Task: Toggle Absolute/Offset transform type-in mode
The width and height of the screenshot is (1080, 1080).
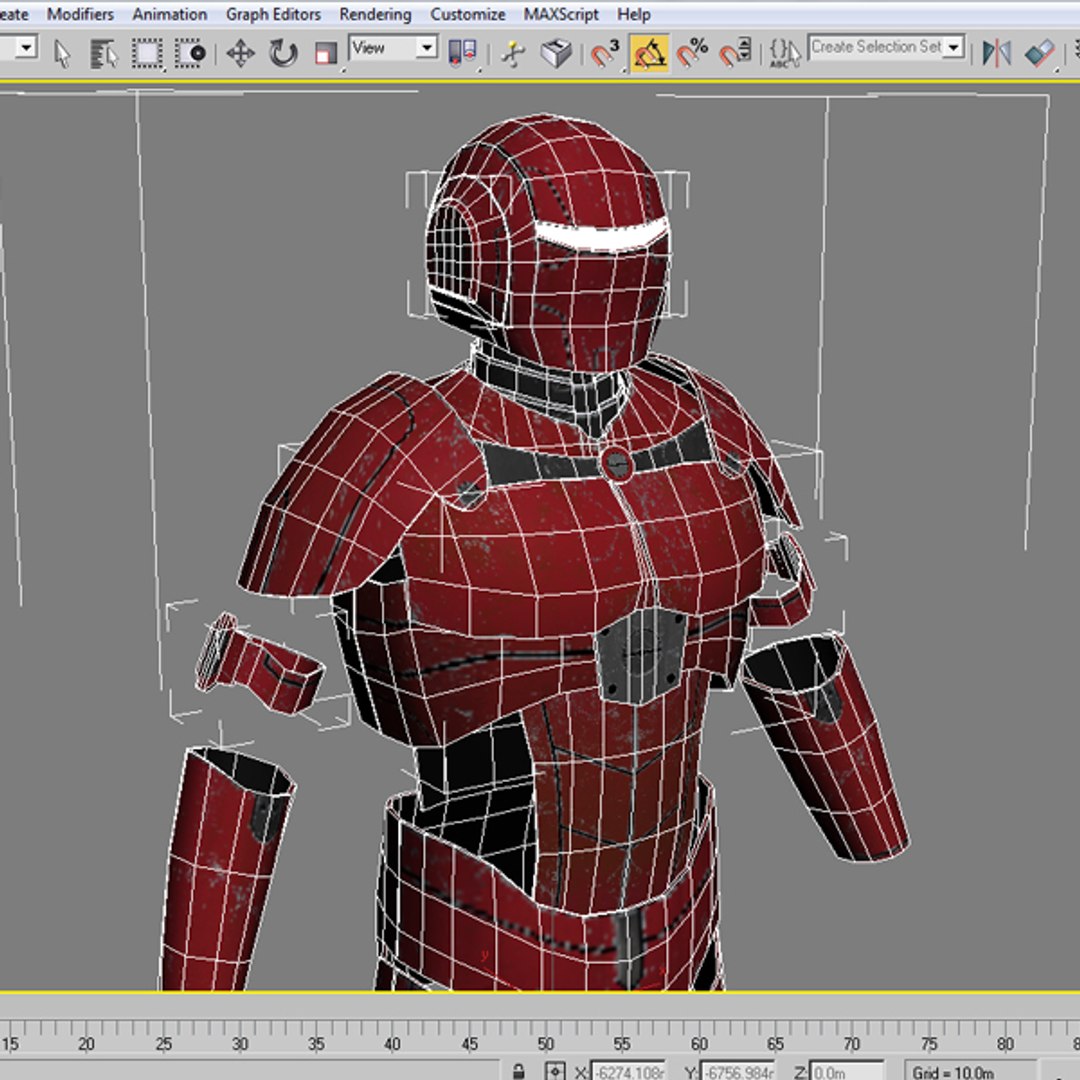Action: [x=554, y=1071]
